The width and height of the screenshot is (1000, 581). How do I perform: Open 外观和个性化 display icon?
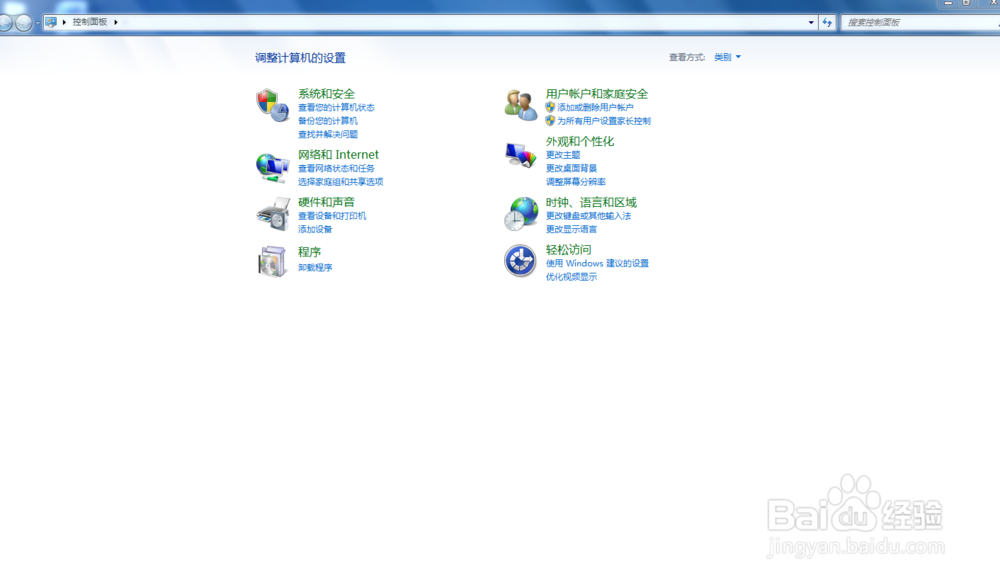(520, 155)
